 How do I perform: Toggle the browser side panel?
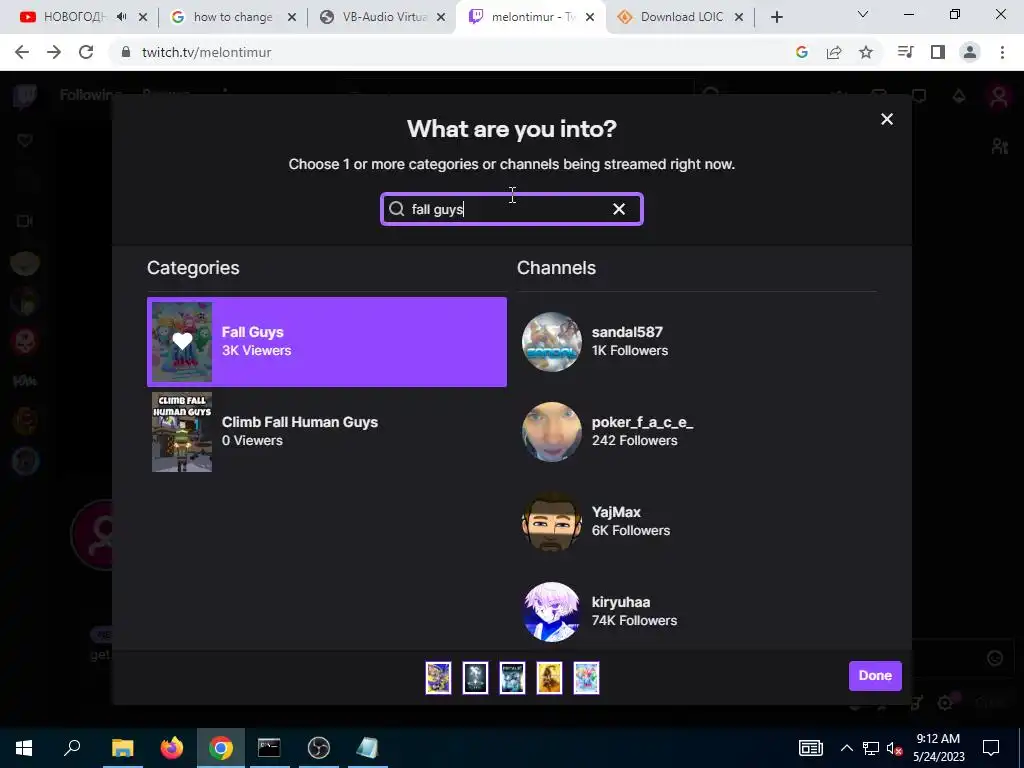click(x=938, y=52)
